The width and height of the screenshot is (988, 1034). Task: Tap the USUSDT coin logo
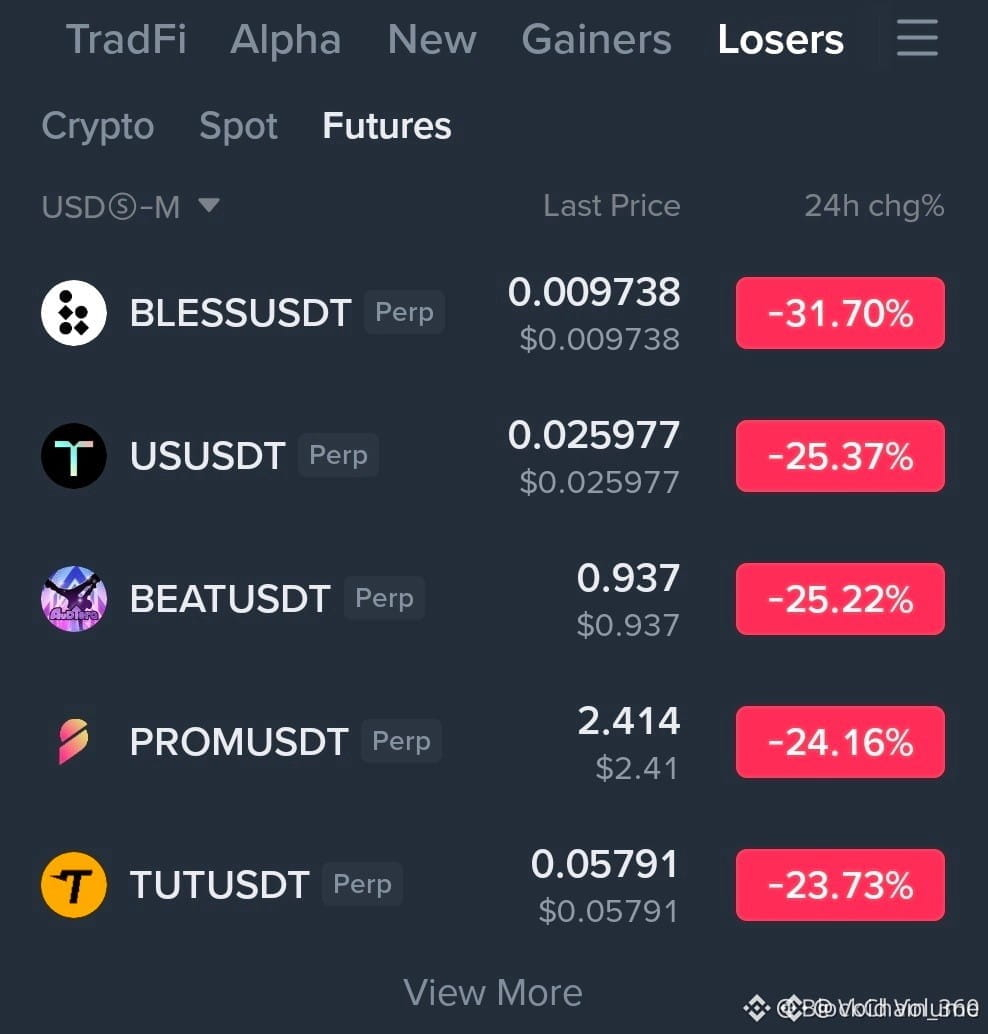(x=74, y=456)
